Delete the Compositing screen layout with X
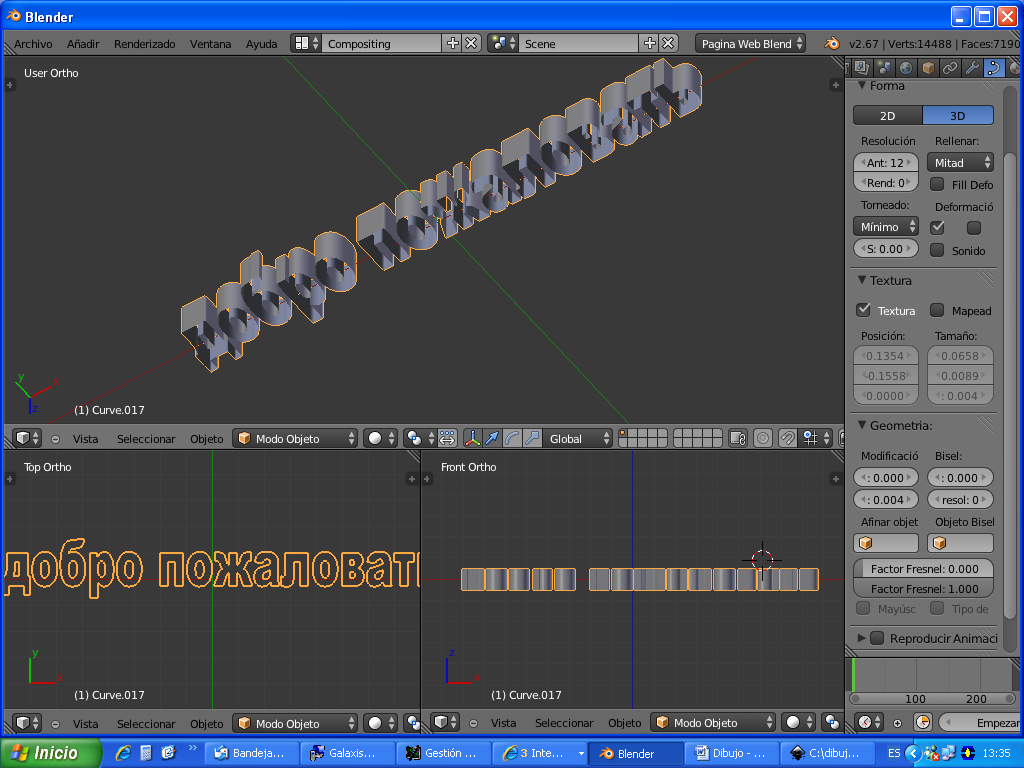Image resolution: width=1024 pixels, height=768 pixels. (x=472, y=44)
